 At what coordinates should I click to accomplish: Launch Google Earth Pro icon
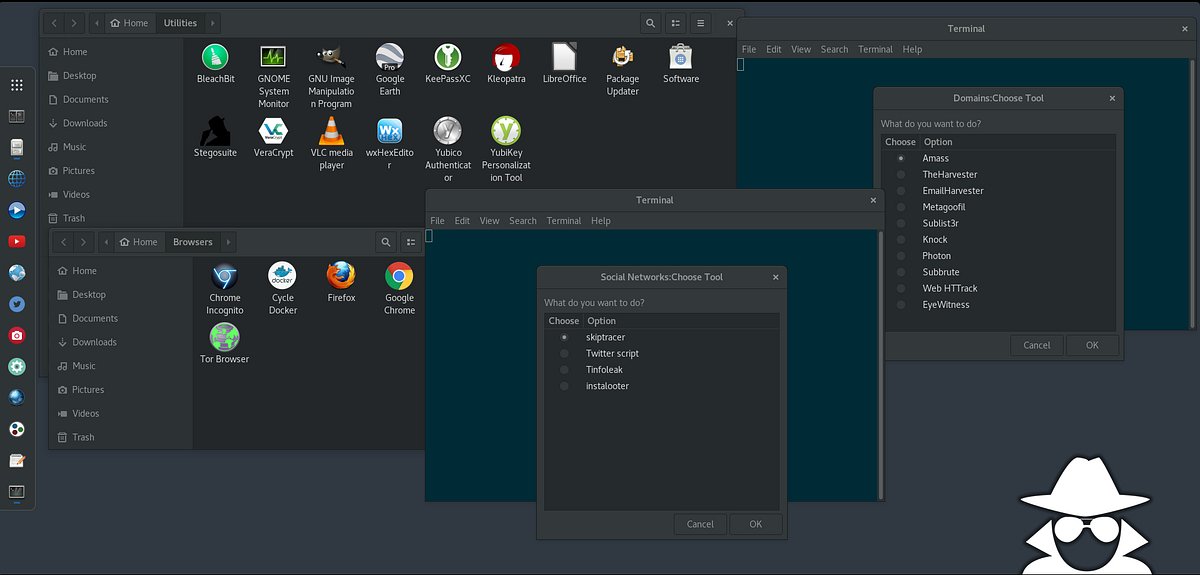(389, 57)
